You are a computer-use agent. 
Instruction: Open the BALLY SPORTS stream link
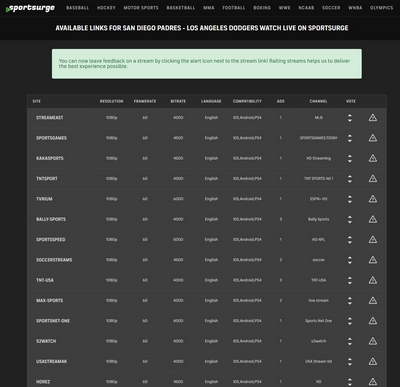(51, 219)
